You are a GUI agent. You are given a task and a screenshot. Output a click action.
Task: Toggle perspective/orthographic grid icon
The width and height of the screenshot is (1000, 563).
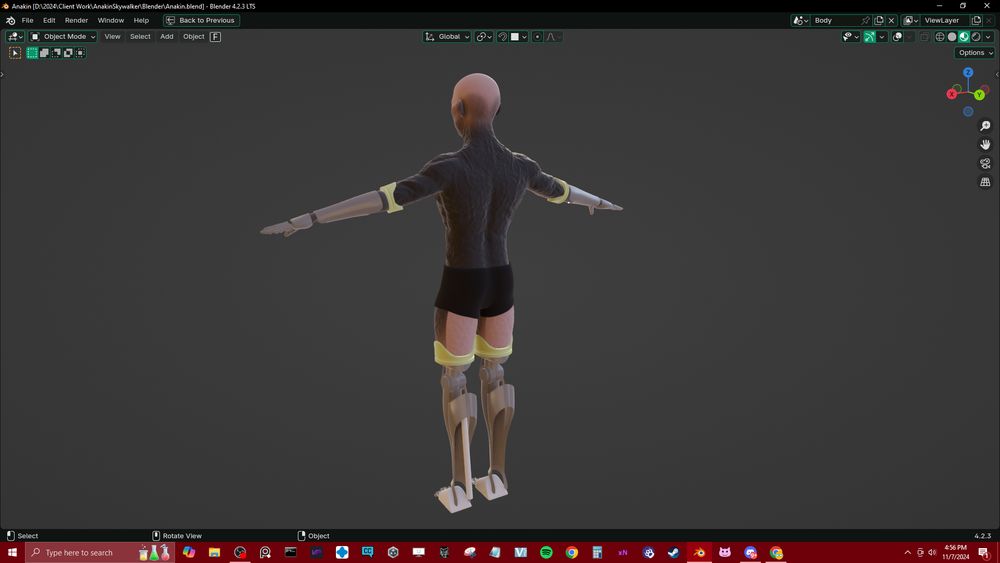click(x=985, y=182)
